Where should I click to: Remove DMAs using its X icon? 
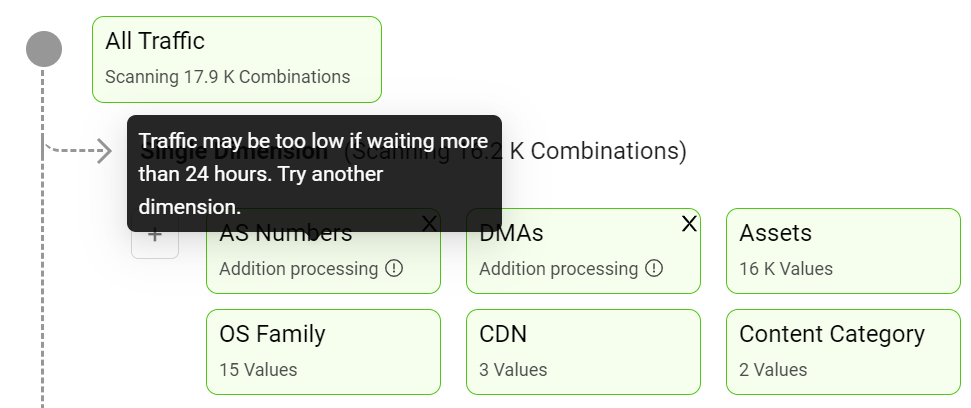click(x=689, y=224)
